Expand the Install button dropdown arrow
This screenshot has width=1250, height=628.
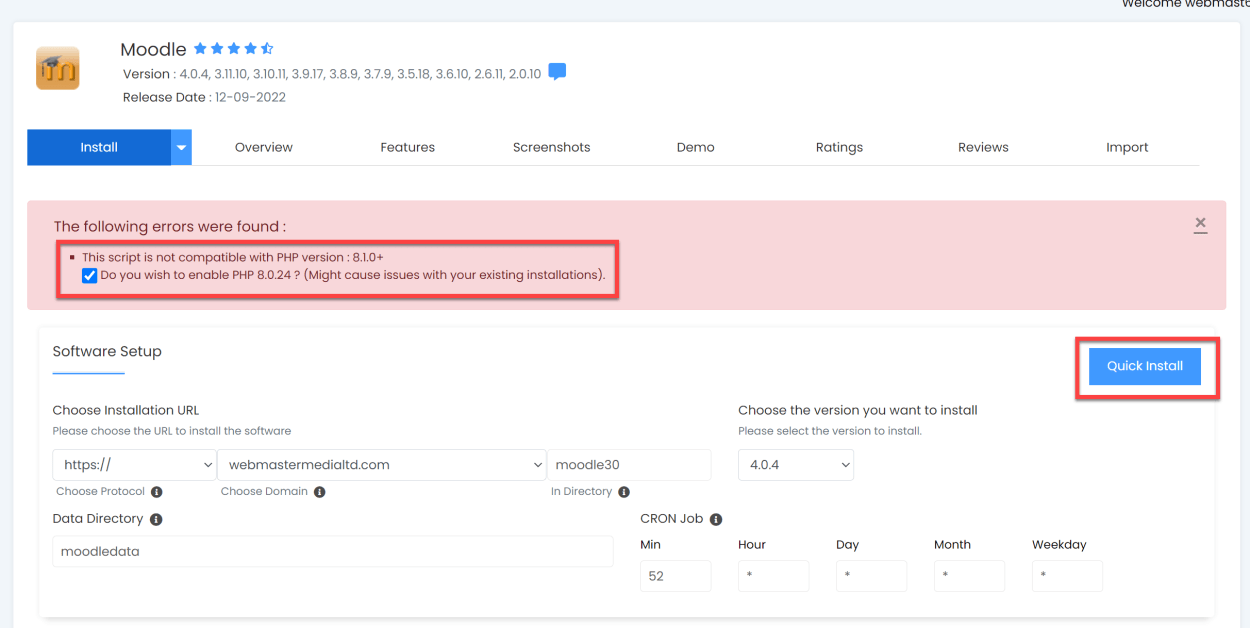[181, 147]
